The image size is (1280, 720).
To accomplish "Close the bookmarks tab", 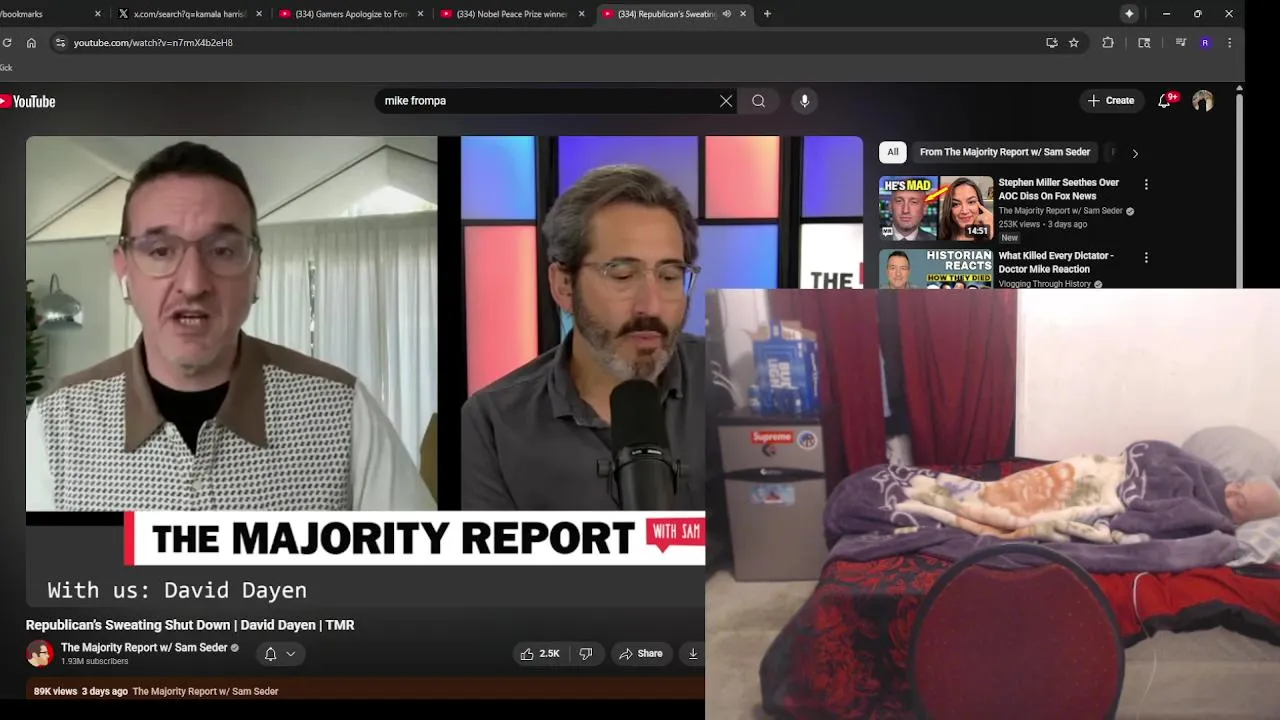I will pyautogui.click(x=97, y=14).
